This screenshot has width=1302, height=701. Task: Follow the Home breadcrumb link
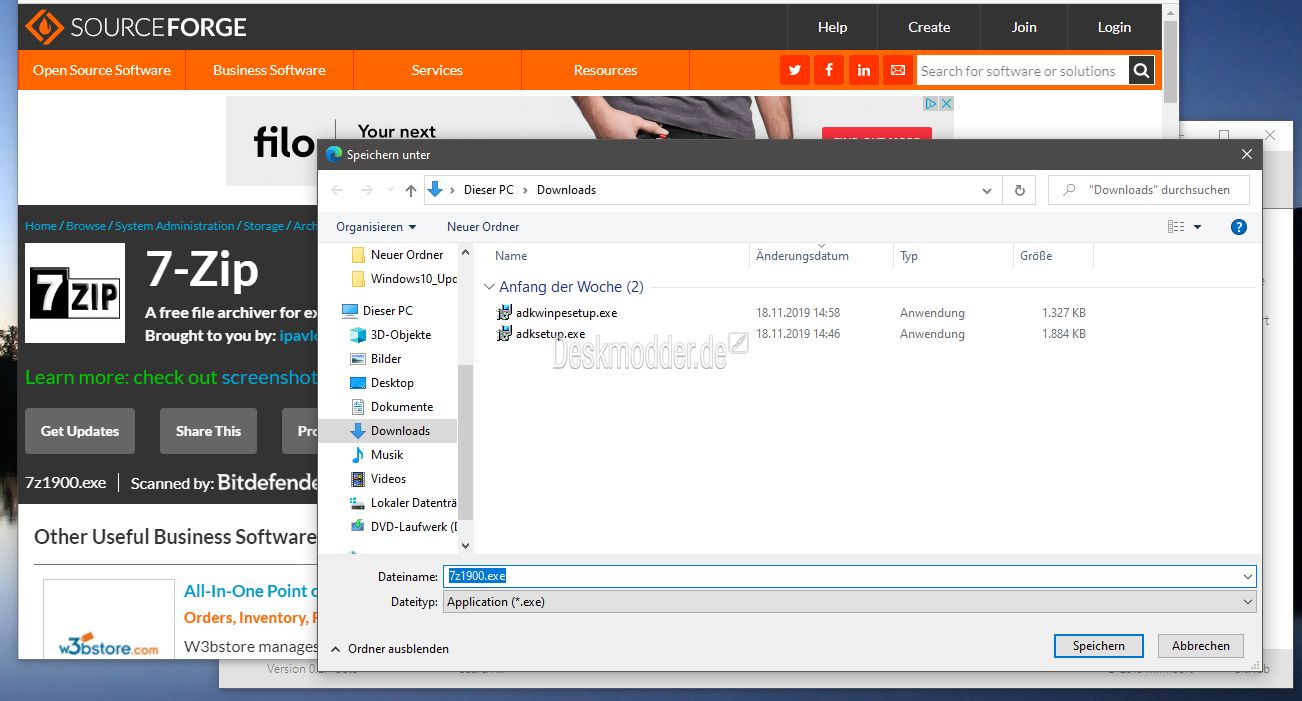pos(41,226)
